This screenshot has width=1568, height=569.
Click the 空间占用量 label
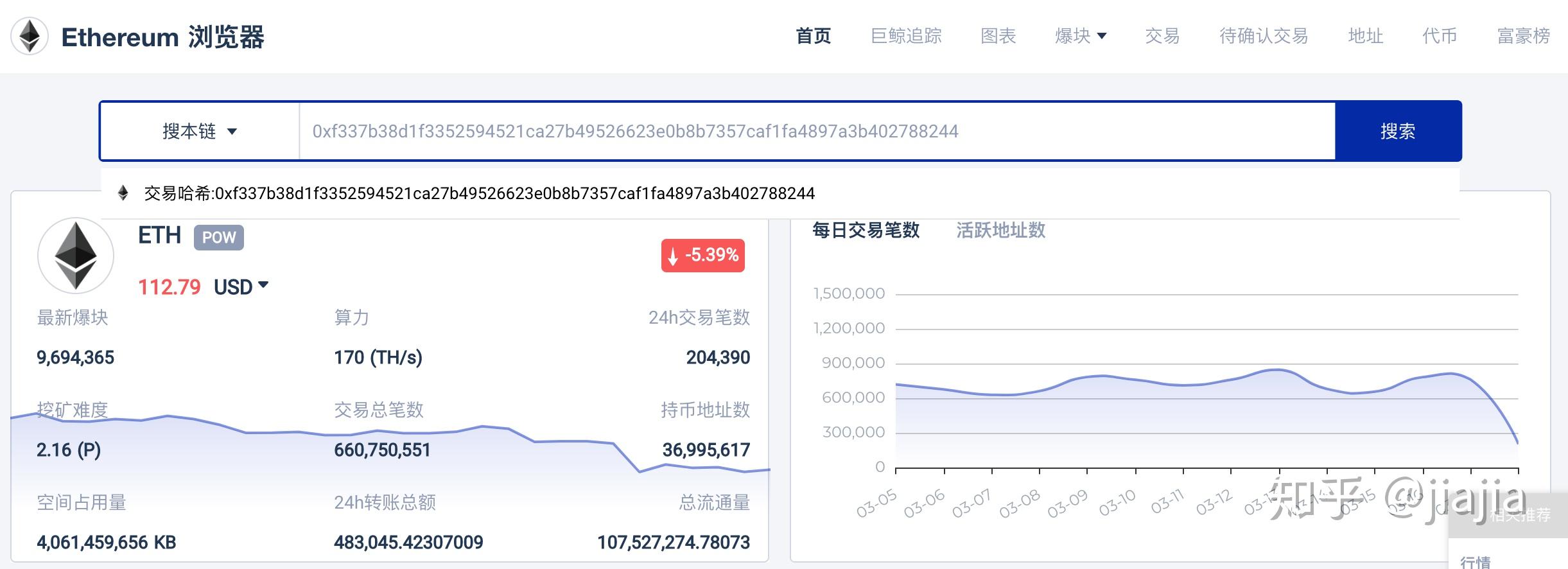[82, 502]
